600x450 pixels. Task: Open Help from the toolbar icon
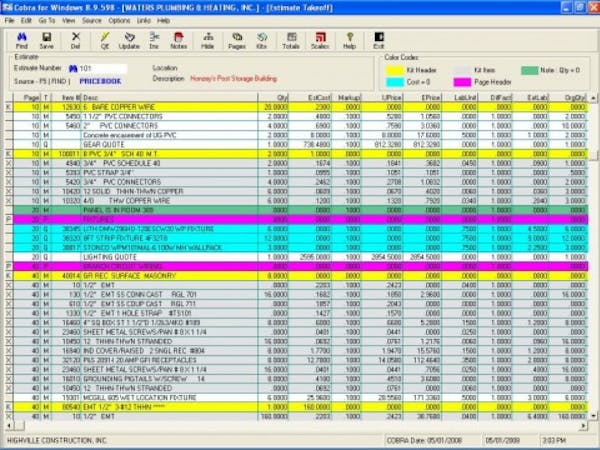349,40
